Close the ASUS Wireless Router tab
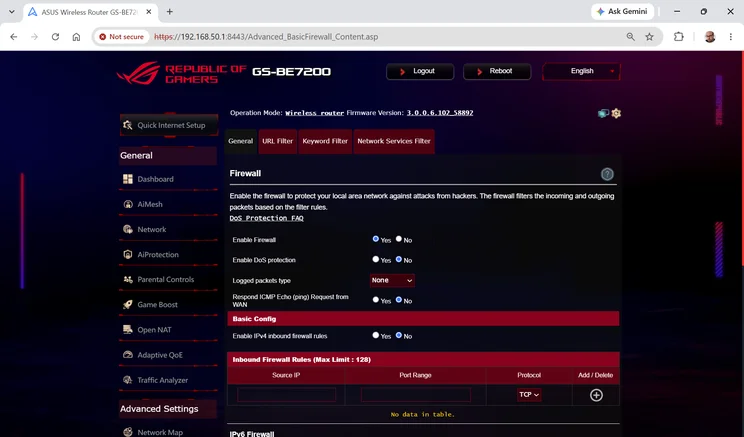Image resolution: width=744 pixels, height=437 pixels. [149, 12]
